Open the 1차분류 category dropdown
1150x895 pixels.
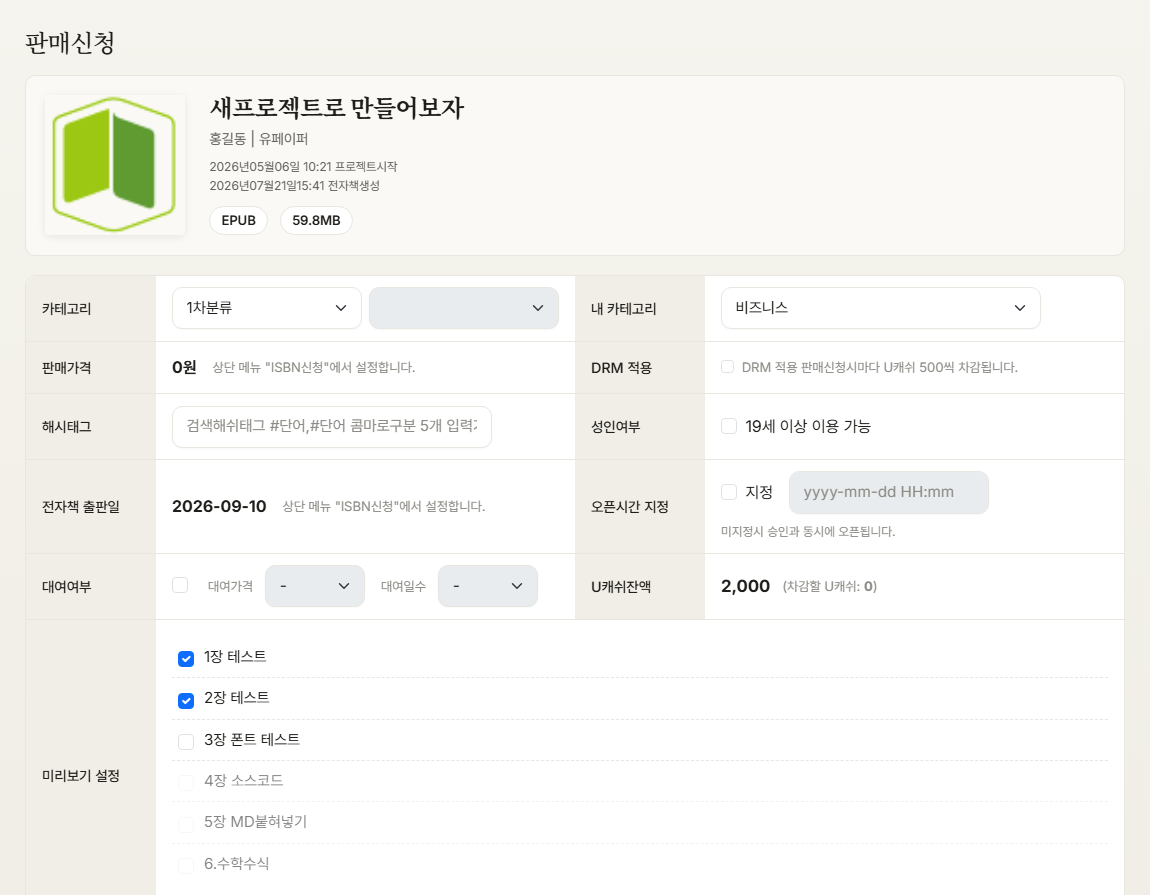[267, 308]
